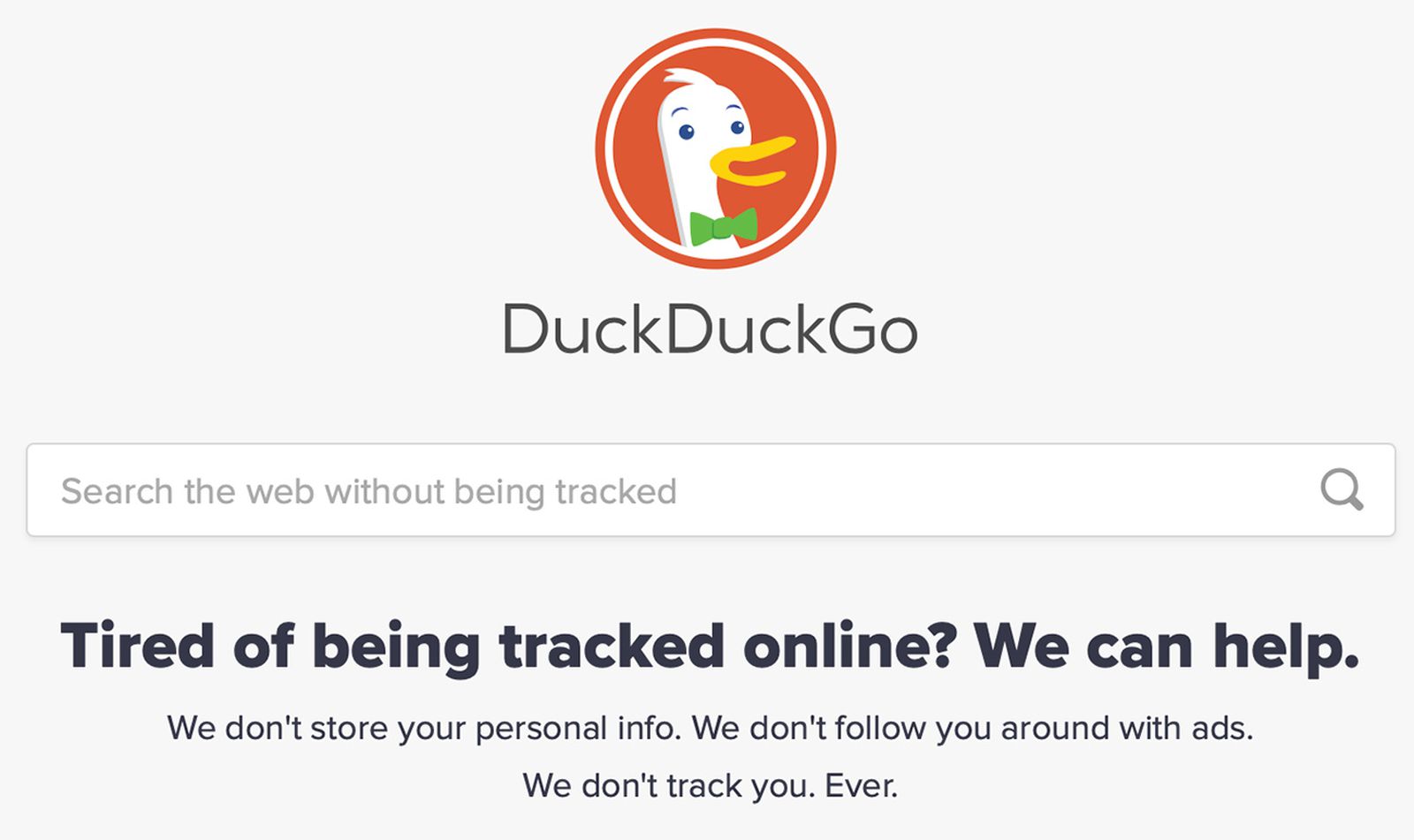Screen dimensions: 1414x840
Task: Focus the search the web input field
Action: point(711,490)
